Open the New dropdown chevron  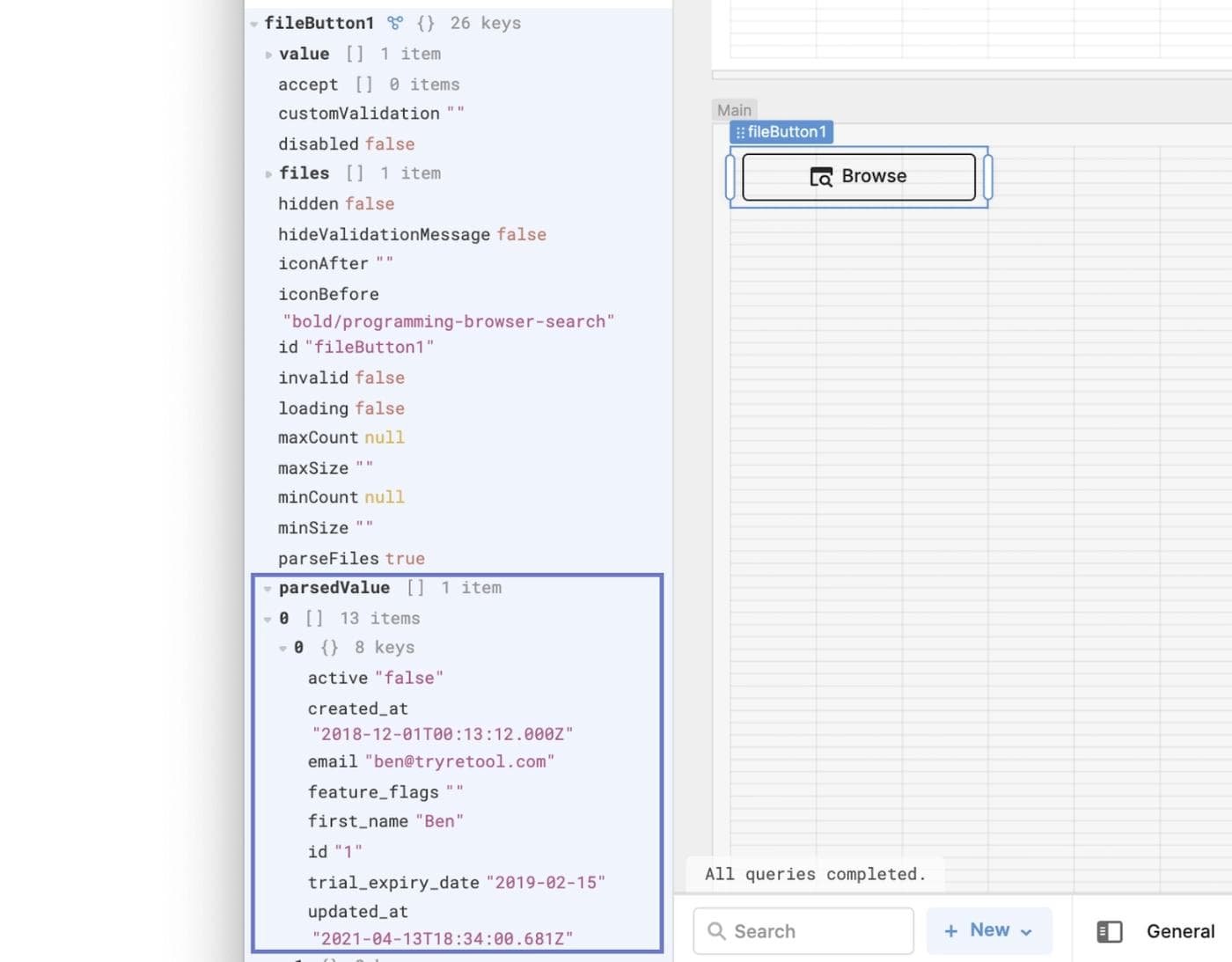click(x=1026, y=932)
